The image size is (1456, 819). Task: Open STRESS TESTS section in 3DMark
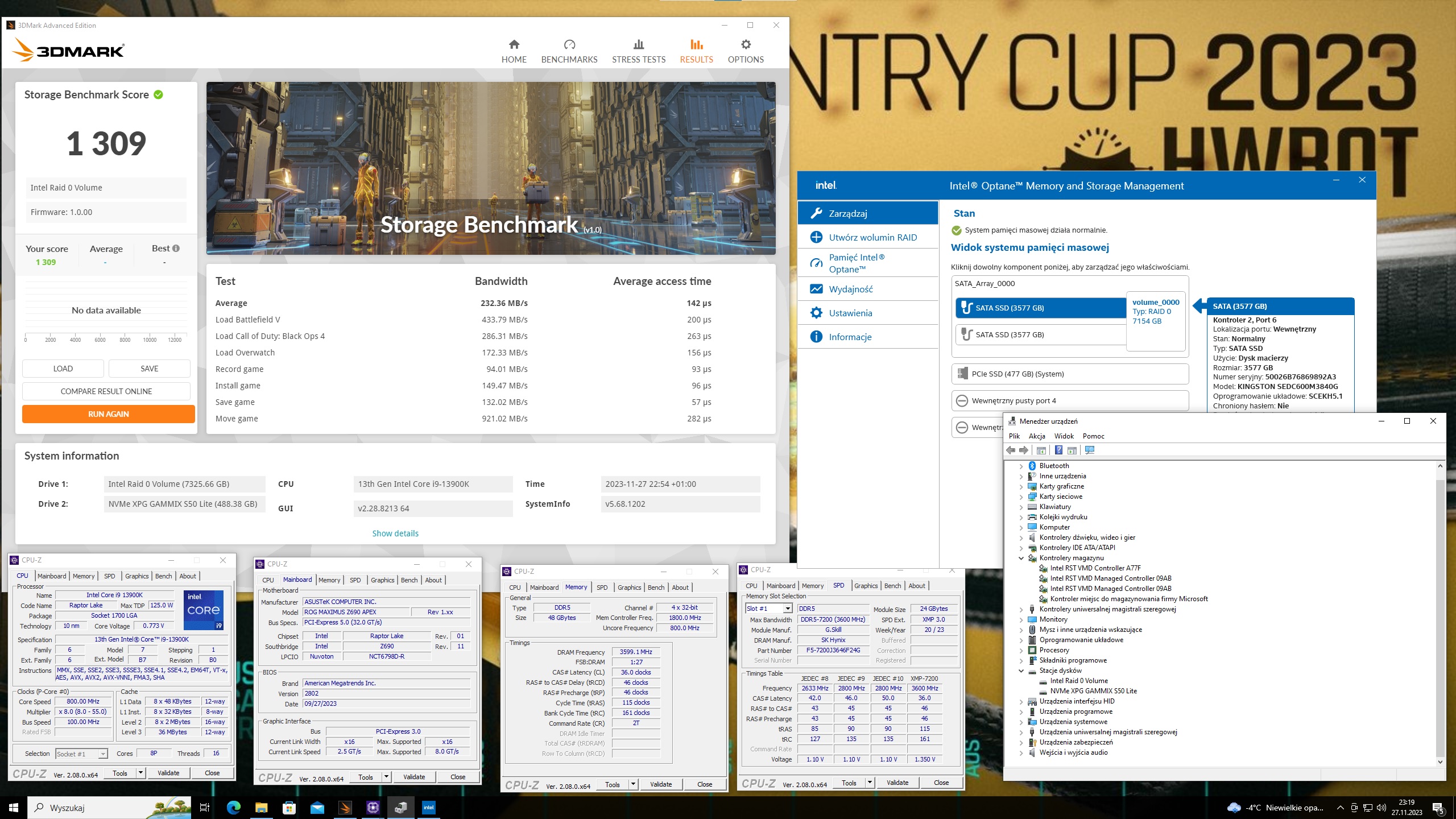[x=638, y=51]
